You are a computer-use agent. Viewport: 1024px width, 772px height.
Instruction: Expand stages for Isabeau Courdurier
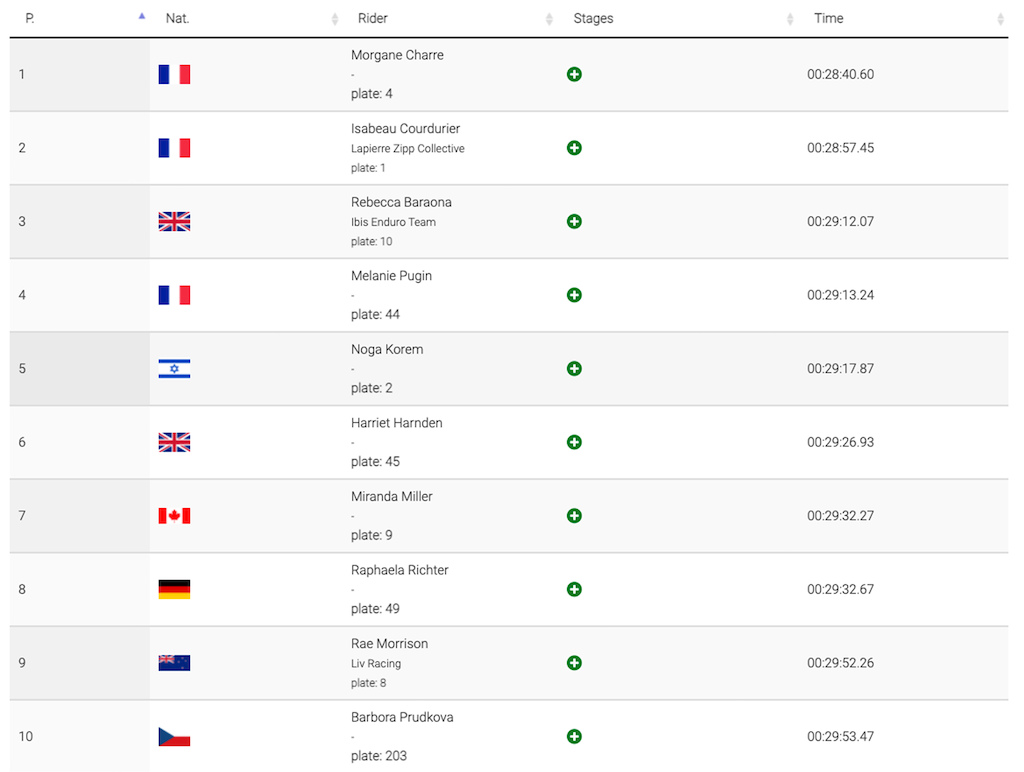coord(574,148)
